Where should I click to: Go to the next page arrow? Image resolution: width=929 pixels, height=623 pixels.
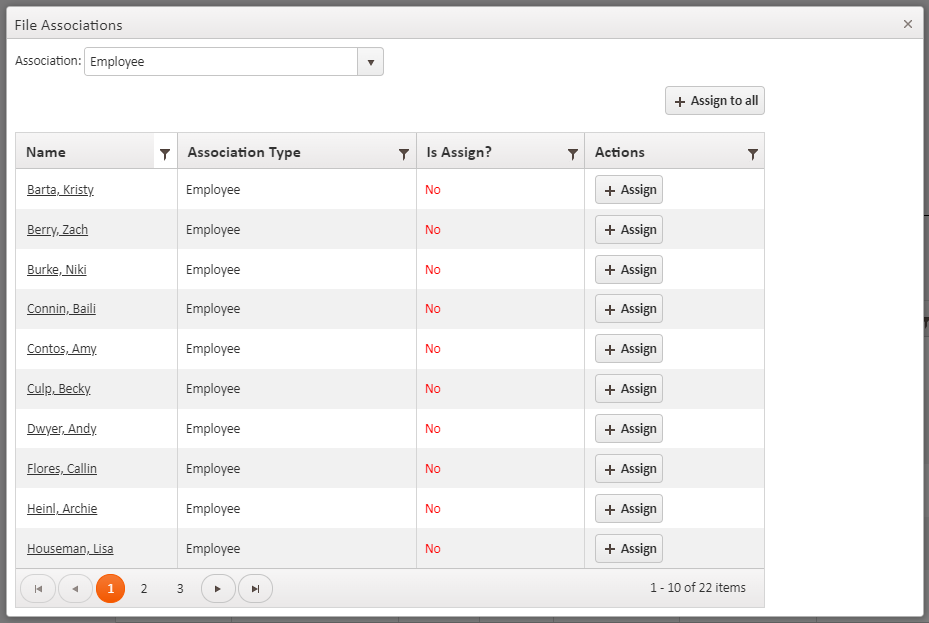[x=218, y=589]
